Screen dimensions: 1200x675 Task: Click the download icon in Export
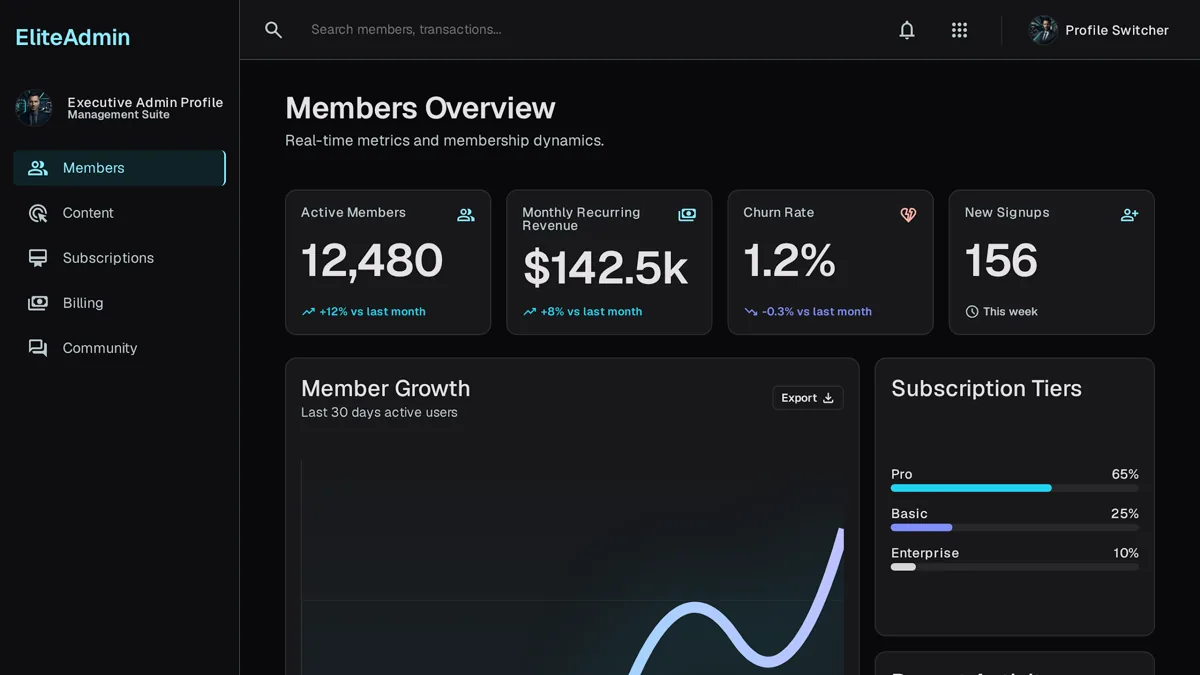828,398
